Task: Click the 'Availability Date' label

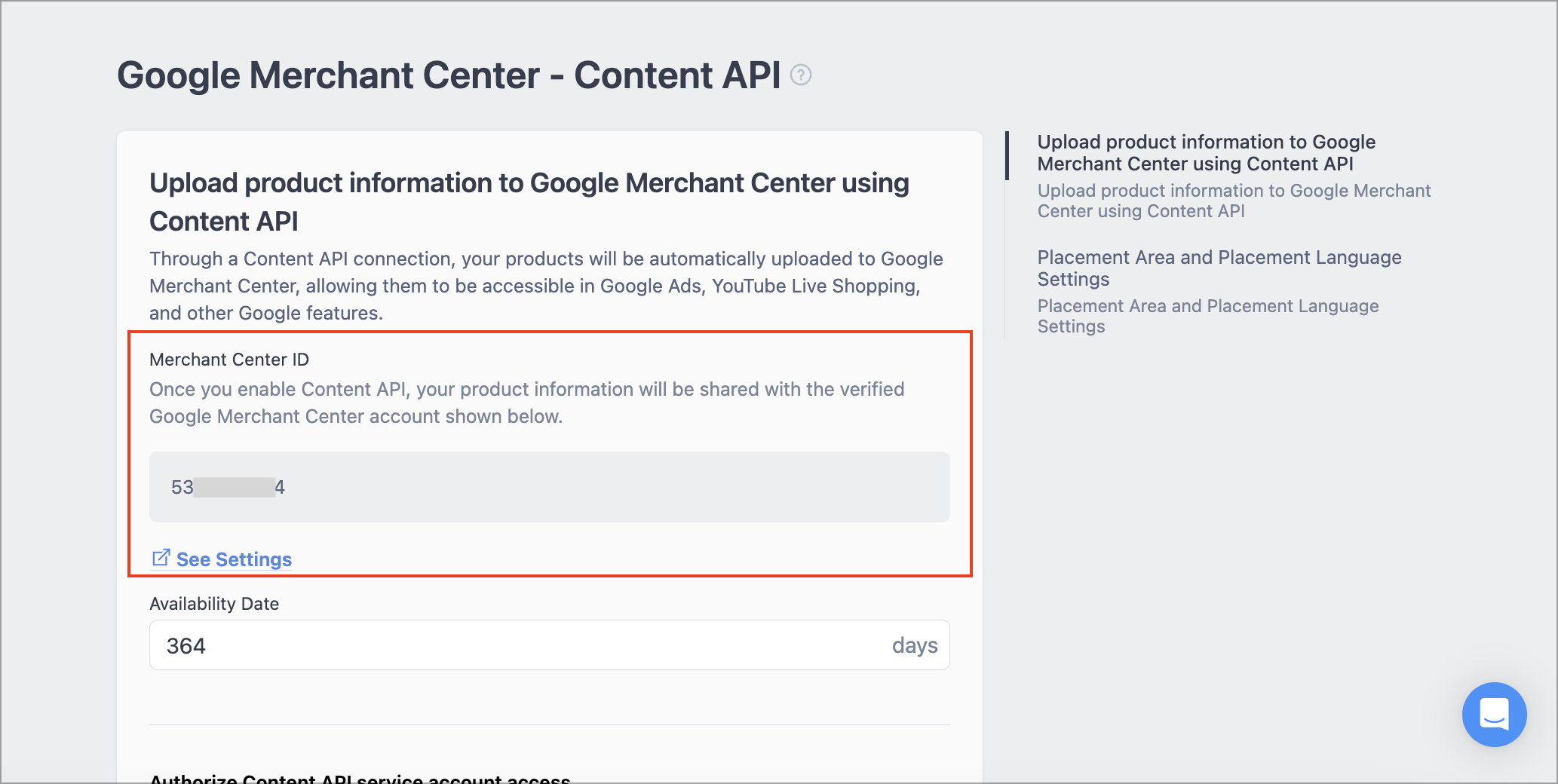Action: pos(214,604)
